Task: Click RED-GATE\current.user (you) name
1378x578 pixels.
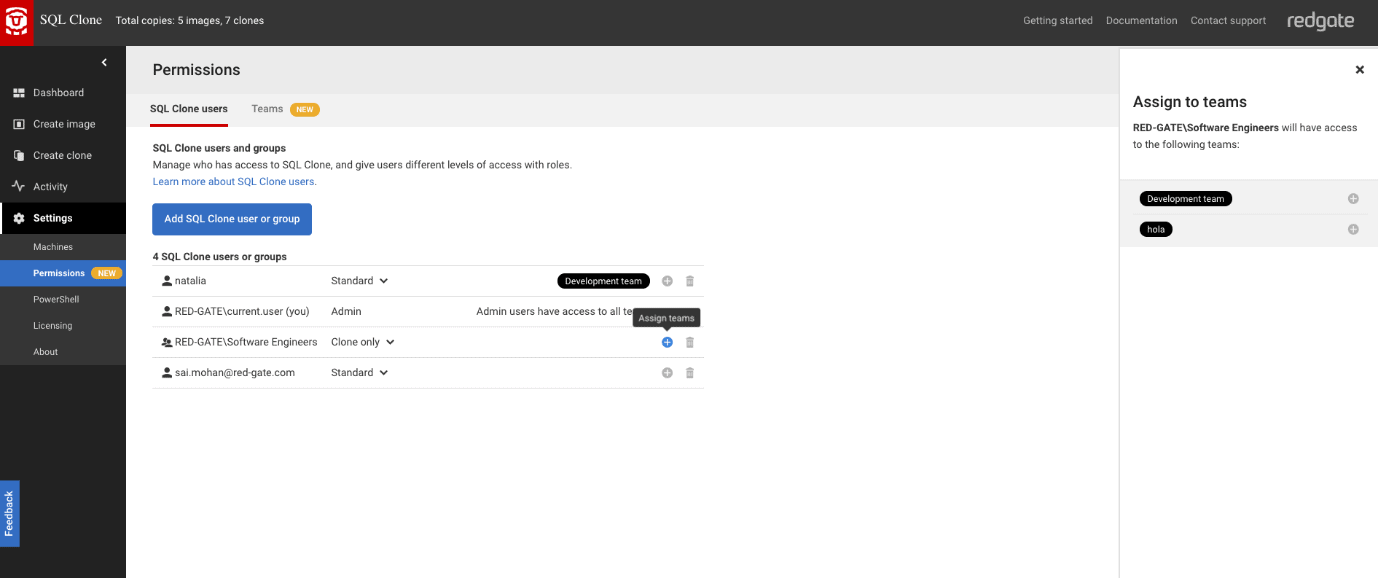Action: (x=242, y=312)
